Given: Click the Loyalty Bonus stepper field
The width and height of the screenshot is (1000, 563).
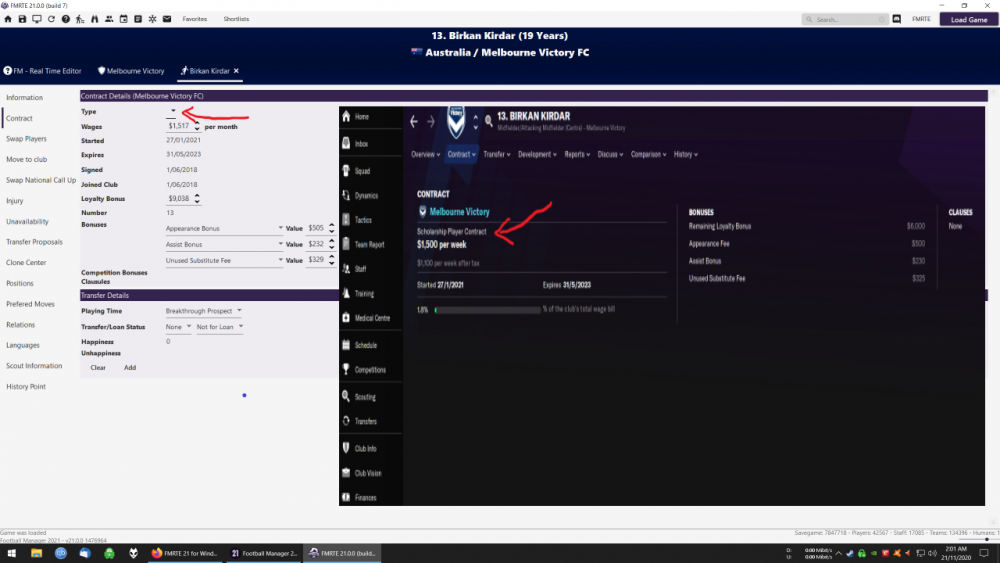Looking at the screenshot, I should click(x=184, y=198).
